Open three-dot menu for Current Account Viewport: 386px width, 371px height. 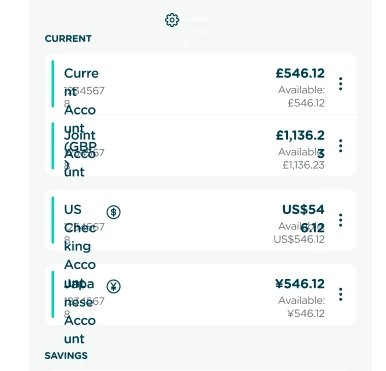click(x=340, y=84)
